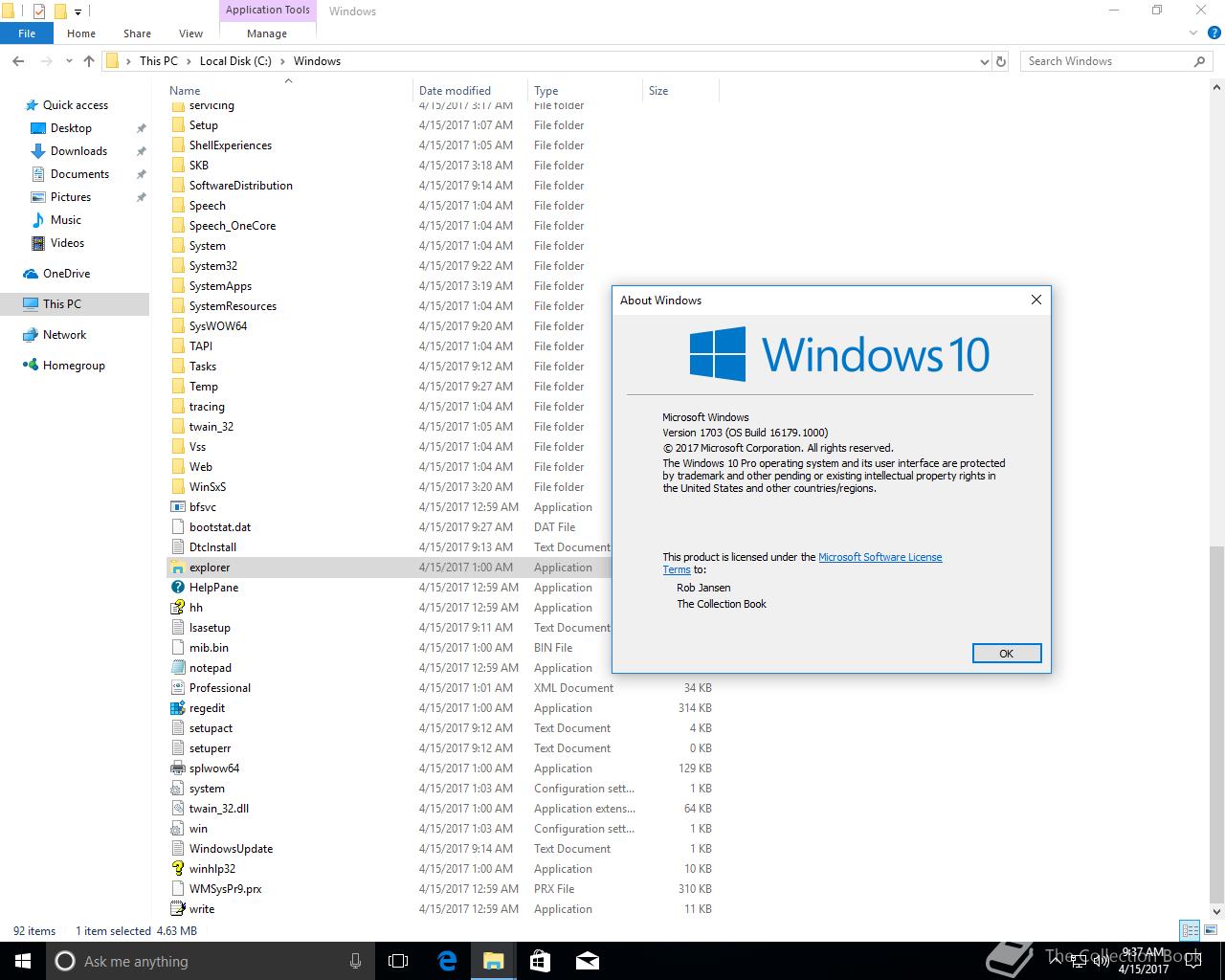
Task: Click the winhlp32 file icon
Action: (x=177, y=869)
